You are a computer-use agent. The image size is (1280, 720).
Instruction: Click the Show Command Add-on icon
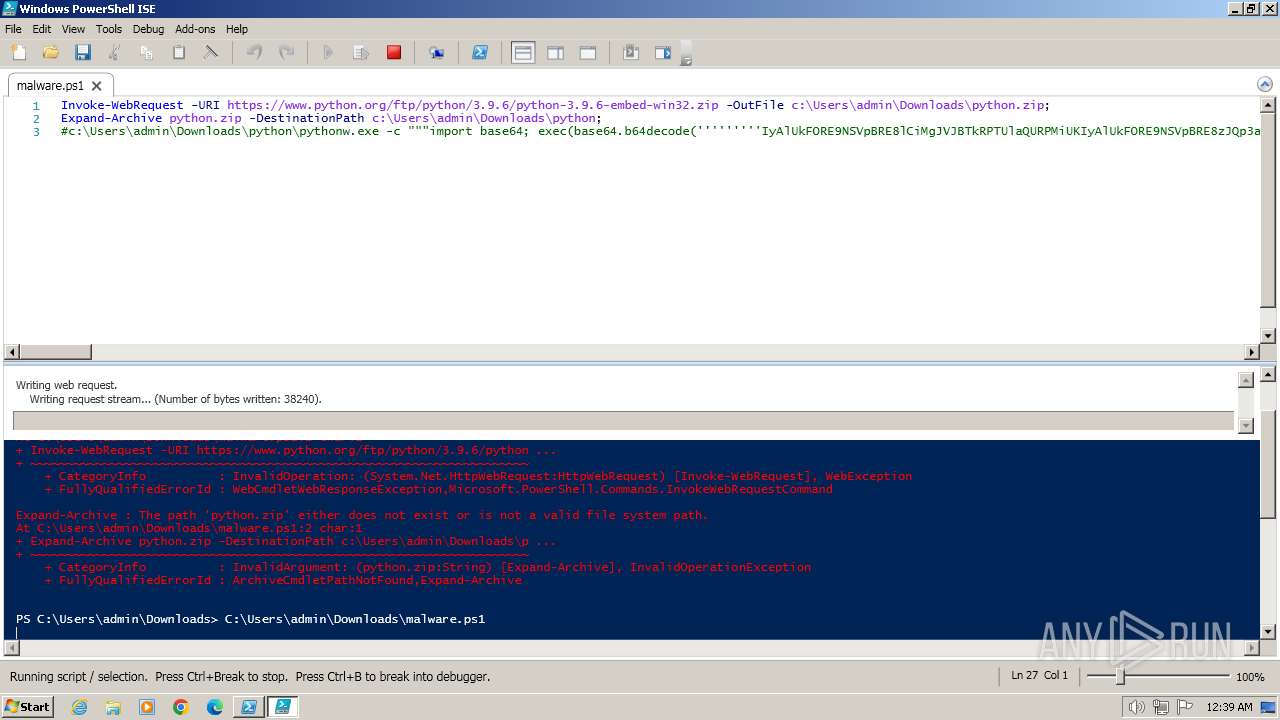(663, 53)
